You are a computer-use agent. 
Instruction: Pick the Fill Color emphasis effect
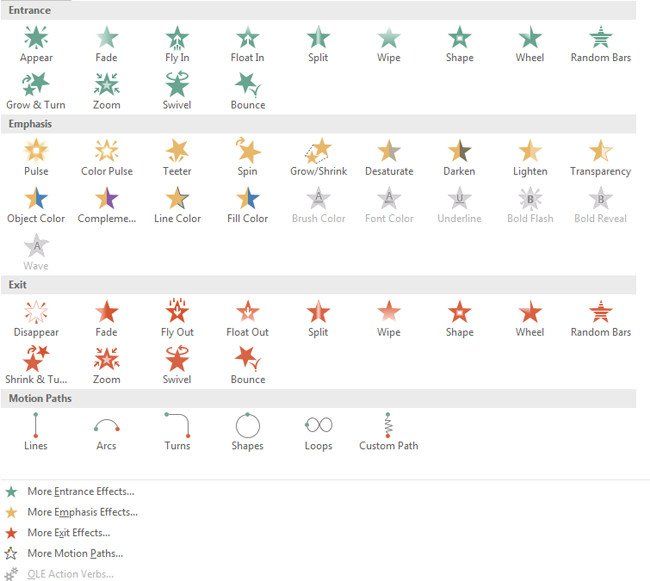[x=247, y=205]
